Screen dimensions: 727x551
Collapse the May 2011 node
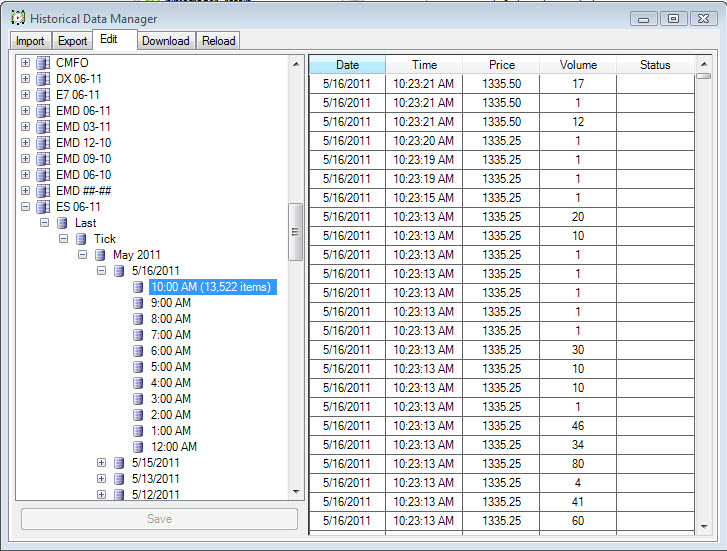pos(83,255)
